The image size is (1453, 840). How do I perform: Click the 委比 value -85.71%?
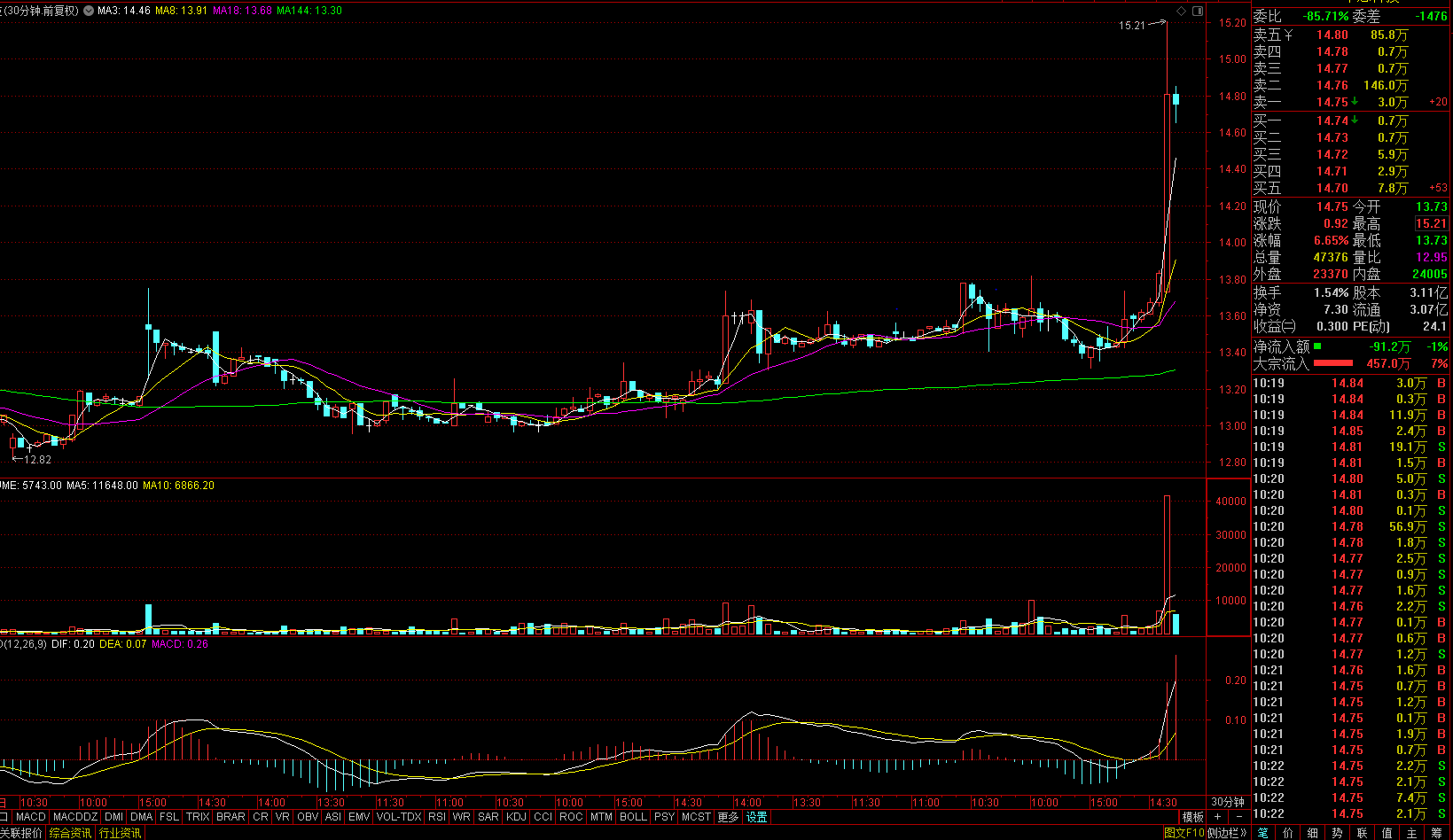pyautogui.click(x=1325, y=17)
